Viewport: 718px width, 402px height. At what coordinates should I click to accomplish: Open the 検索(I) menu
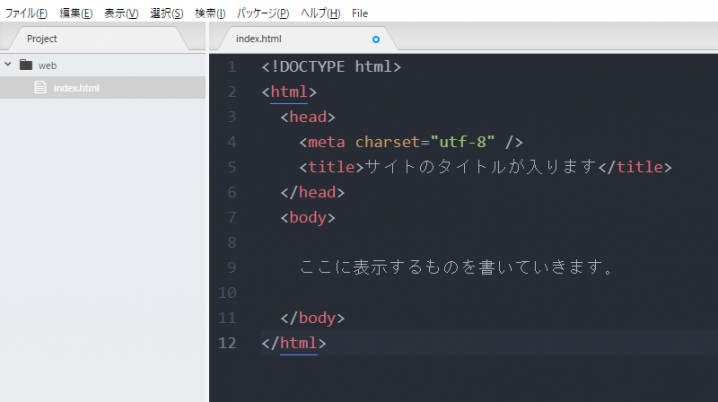coord(210,13)
